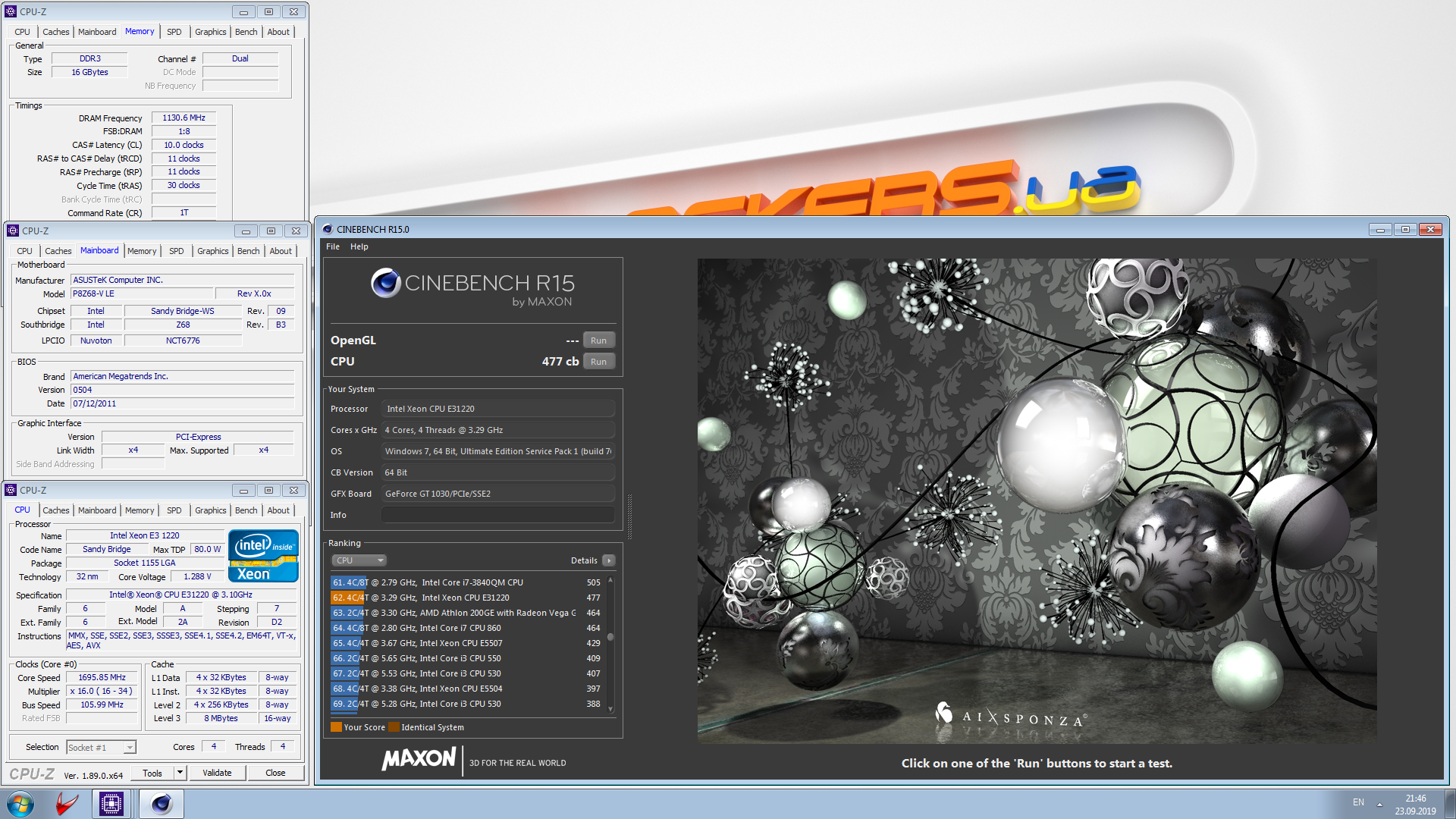
Task: Click the CPU-Z Close button
Action: click(x=275, y=773)
